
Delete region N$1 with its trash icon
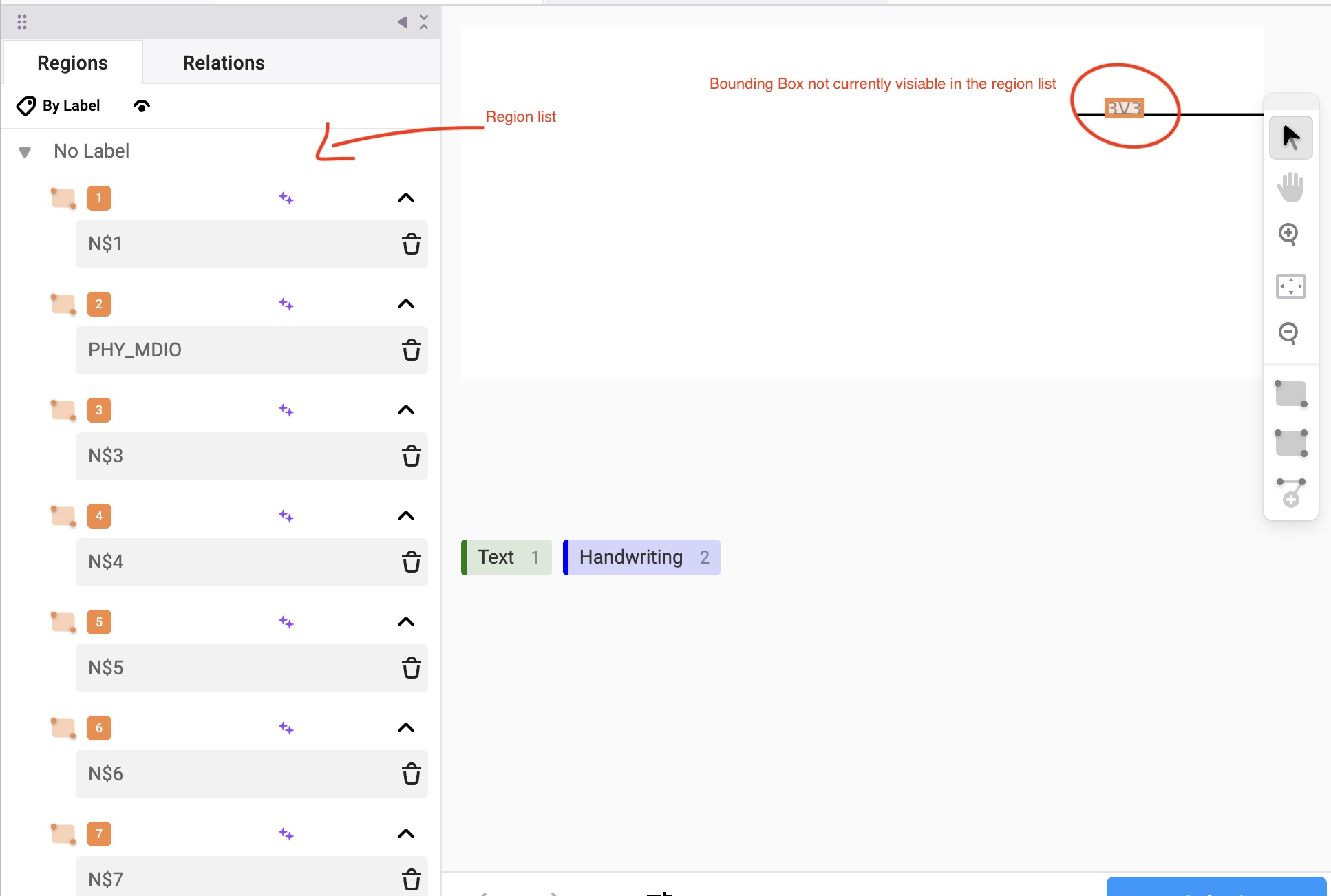[x=412, y=244]
